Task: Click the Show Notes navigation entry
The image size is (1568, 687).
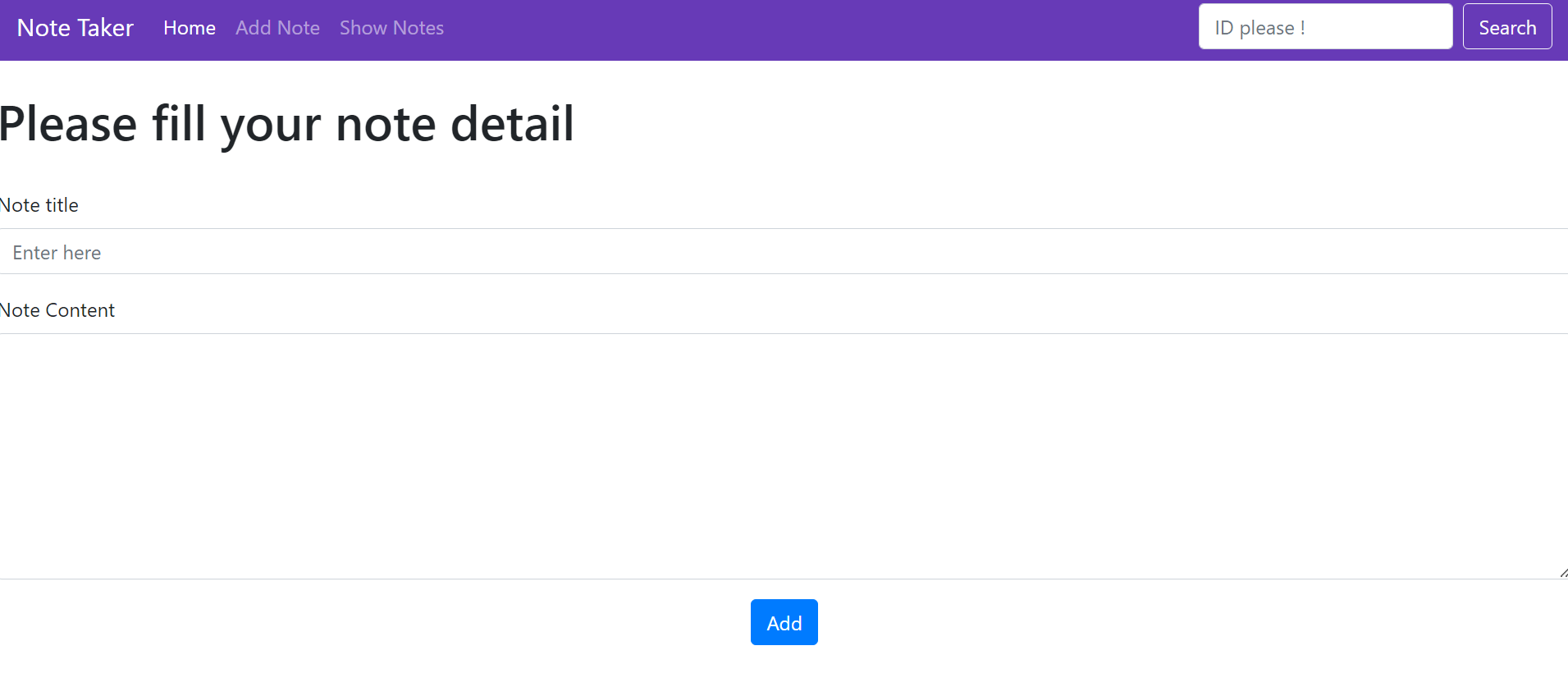Action: pos(391,27)
